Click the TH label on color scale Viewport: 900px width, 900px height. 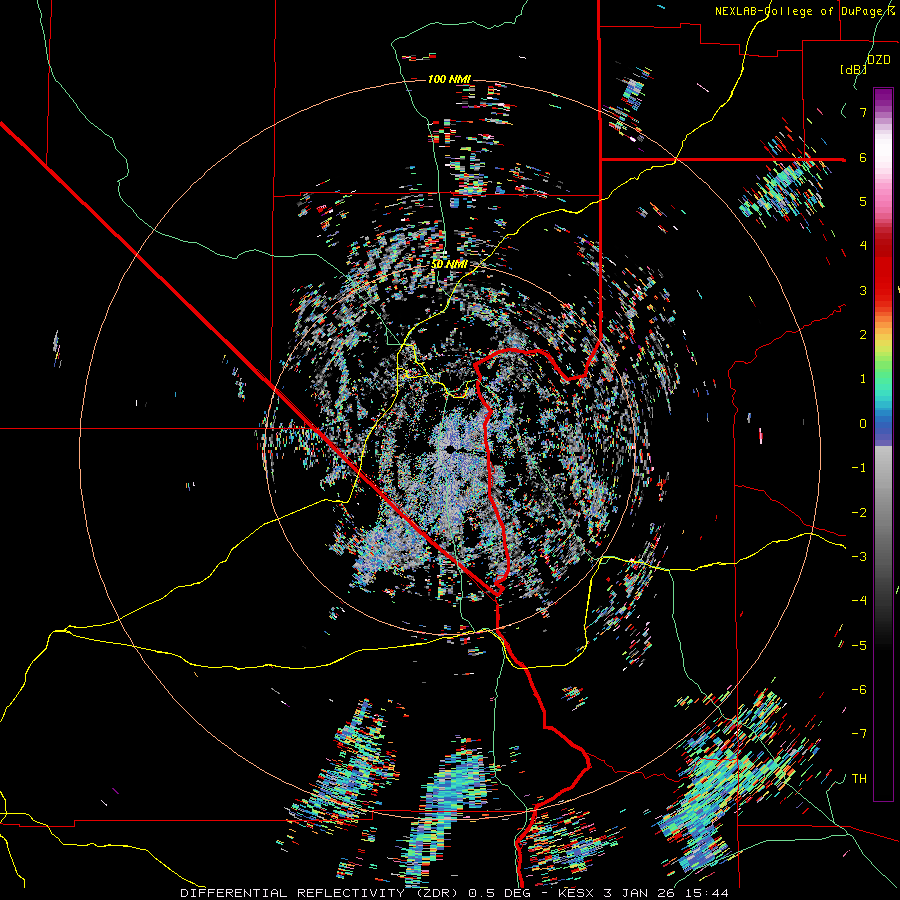(x=859, y=779)
